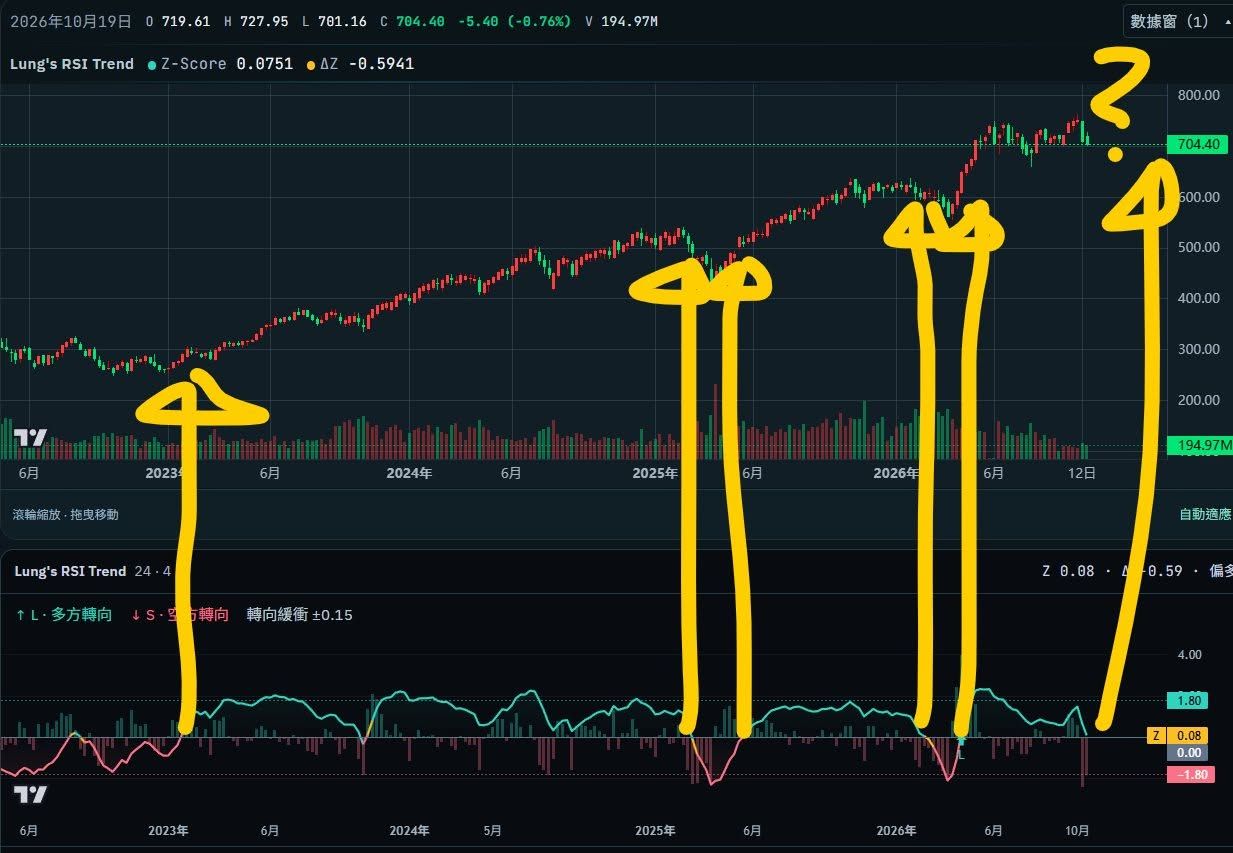The image size is (1233, 853).
Task: Click 12日 on the price chart time axis
Action: 1082,473
